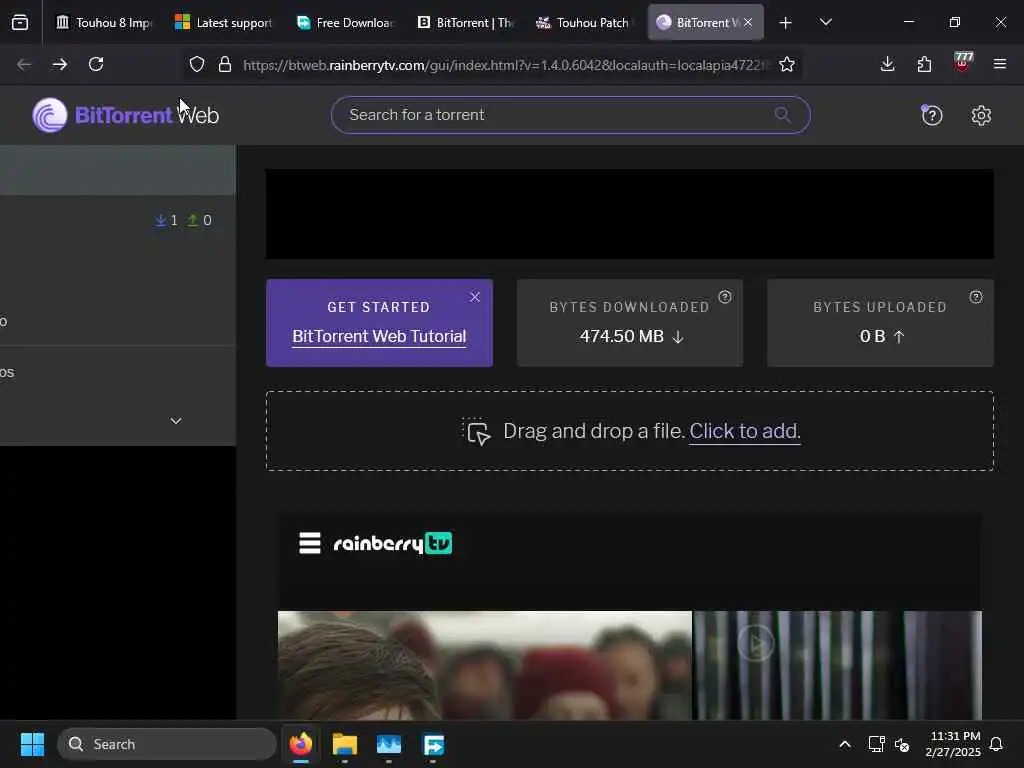Image resolution: width=1024 pixels, height=768 pixels.
Task: Go forward in browser history
Action: pos(59,64)
